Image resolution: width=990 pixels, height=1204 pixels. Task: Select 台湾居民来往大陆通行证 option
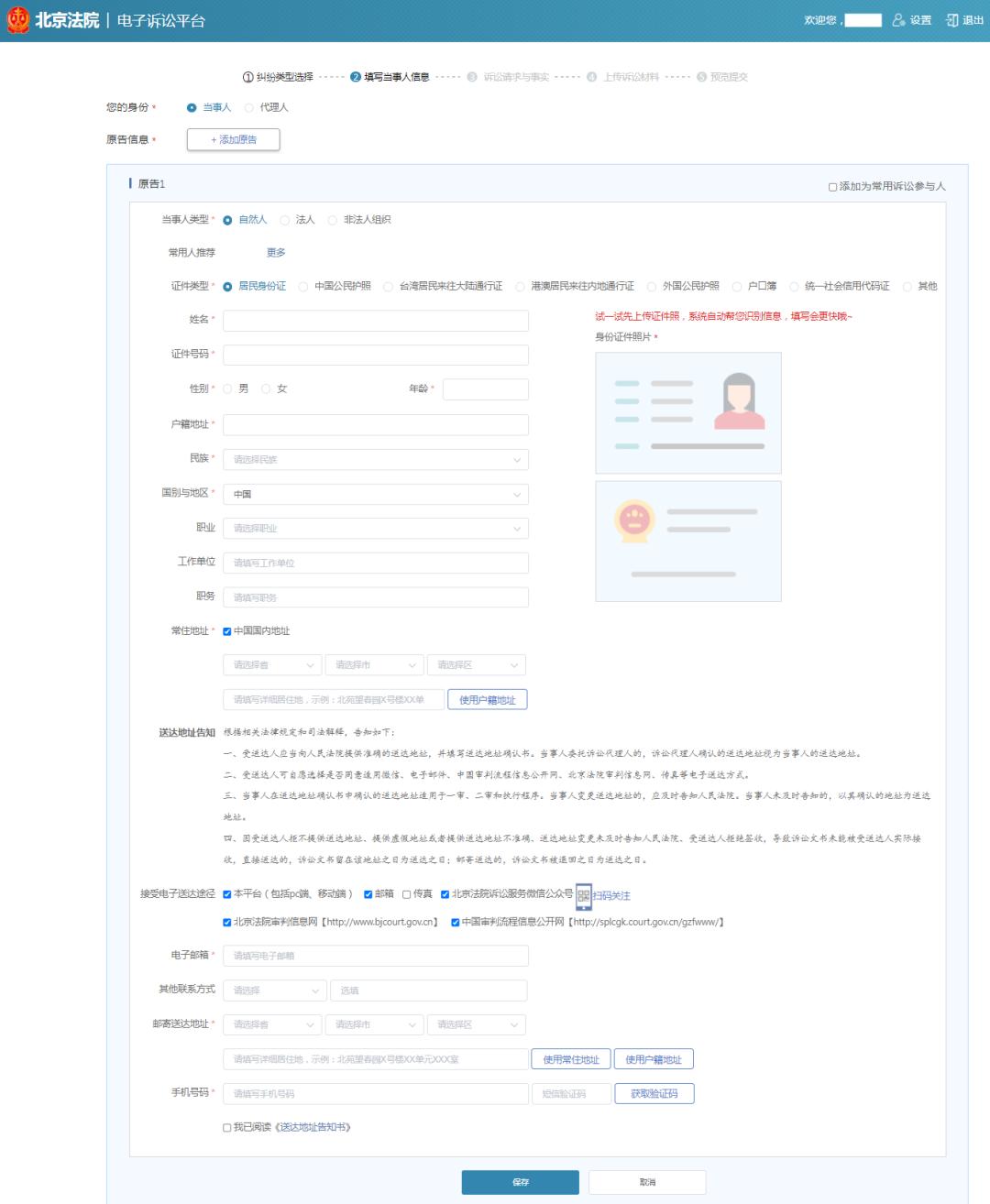[x=388, y=287]
